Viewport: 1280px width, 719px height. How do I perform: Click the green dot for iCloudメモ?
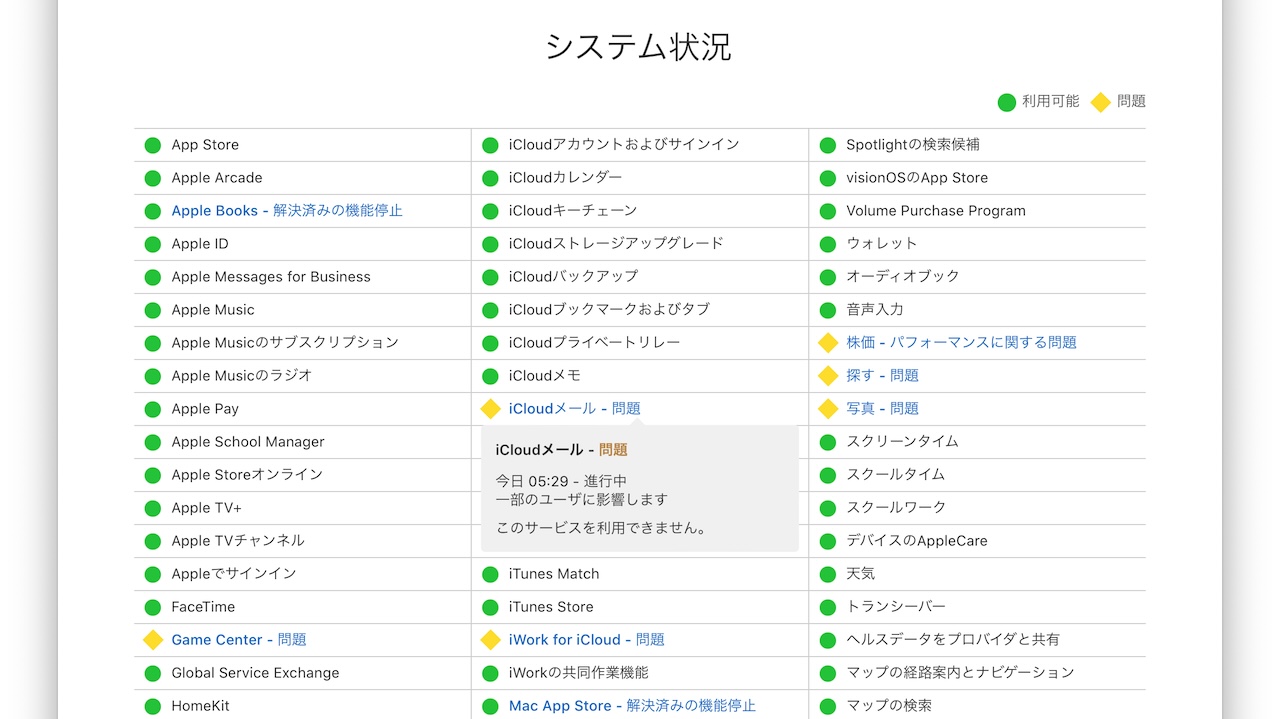(490, 376)
